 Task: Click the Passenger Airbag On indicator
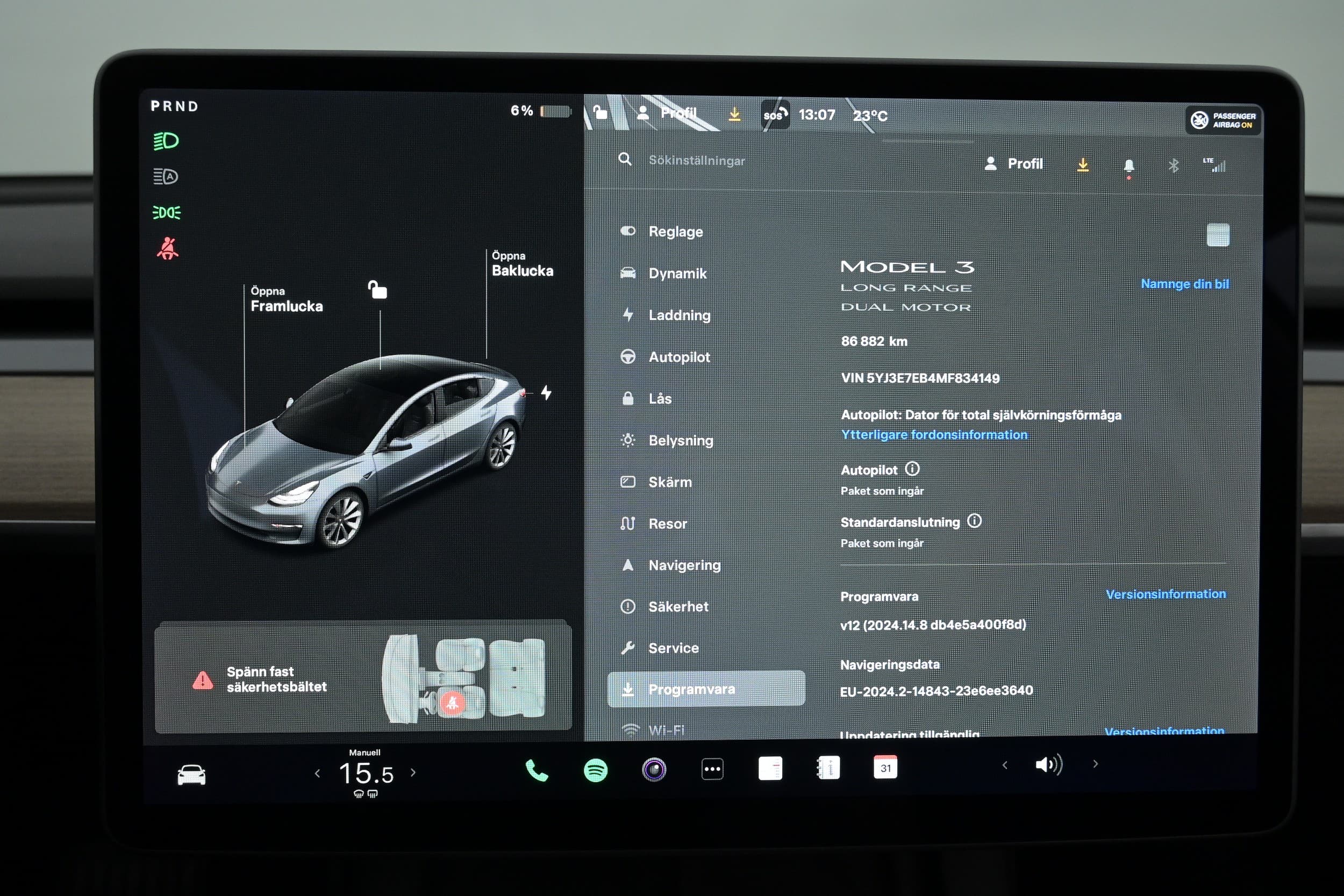coord(1223,120)
